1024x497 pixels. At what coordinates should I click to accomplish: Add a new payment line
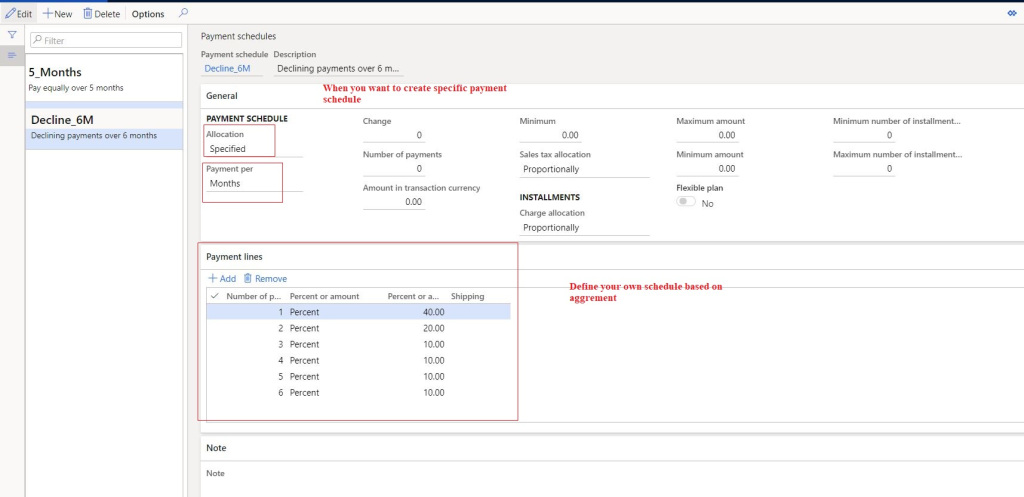click(222, 279)
